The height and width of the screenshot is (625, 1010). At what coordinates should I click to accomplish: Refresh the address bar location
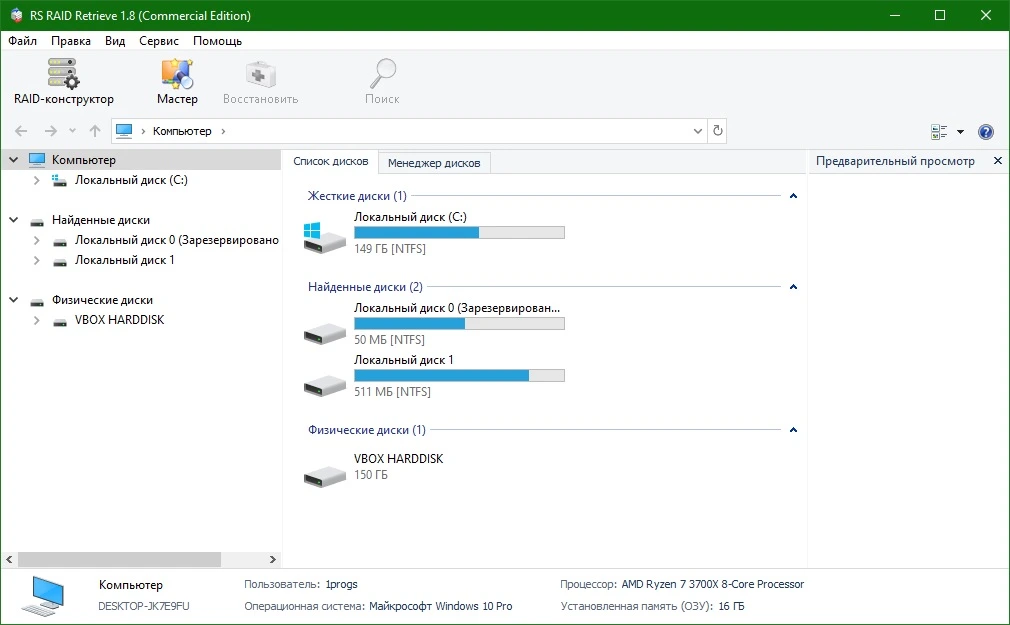click(718, 131)
